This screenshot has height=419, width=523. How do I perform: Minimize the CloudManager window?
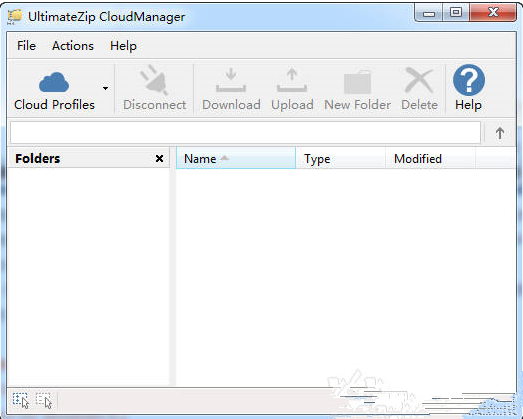tap(429, 13)
